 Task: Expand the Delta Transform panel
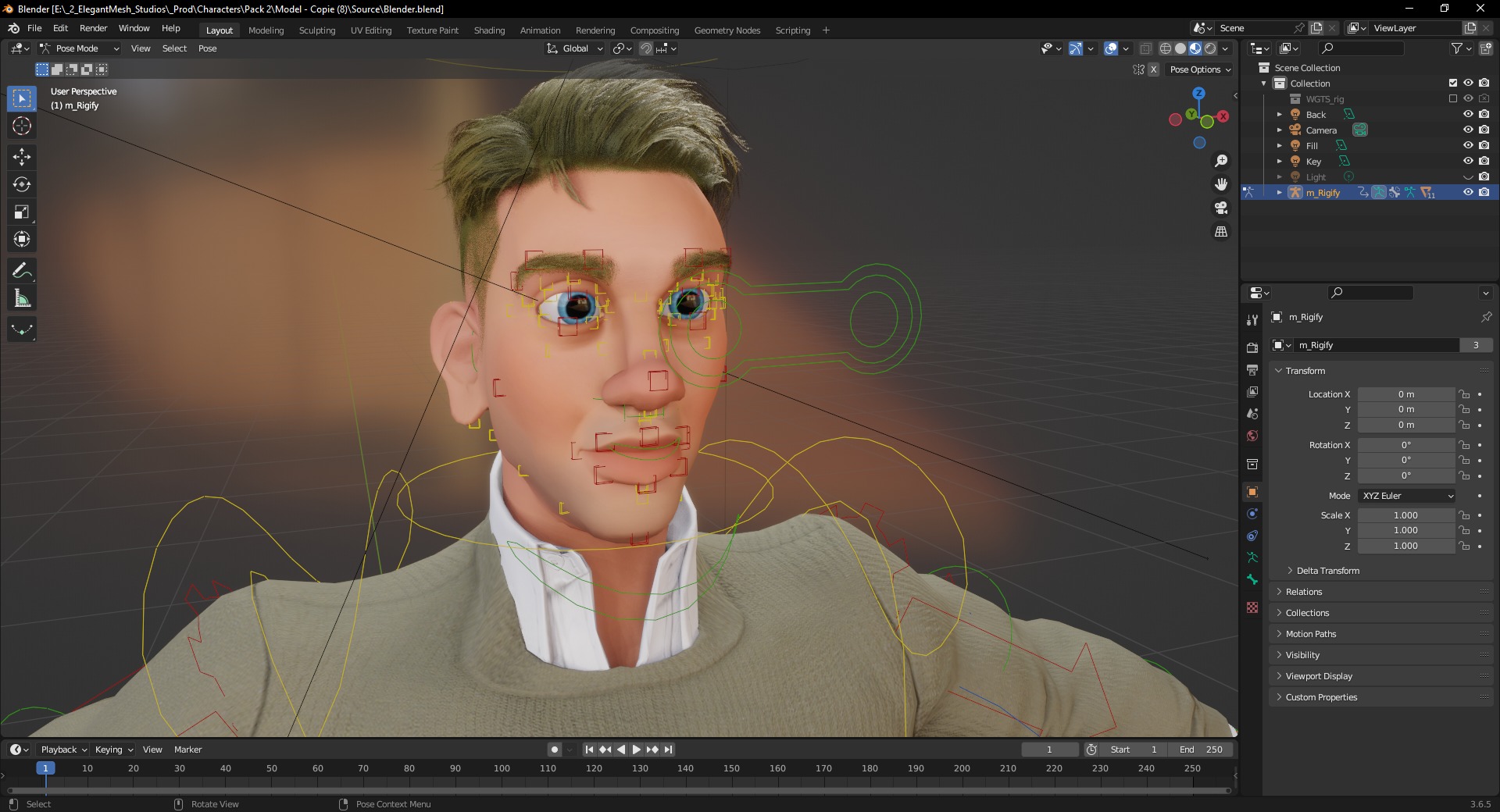click(x=1327, y=571)
